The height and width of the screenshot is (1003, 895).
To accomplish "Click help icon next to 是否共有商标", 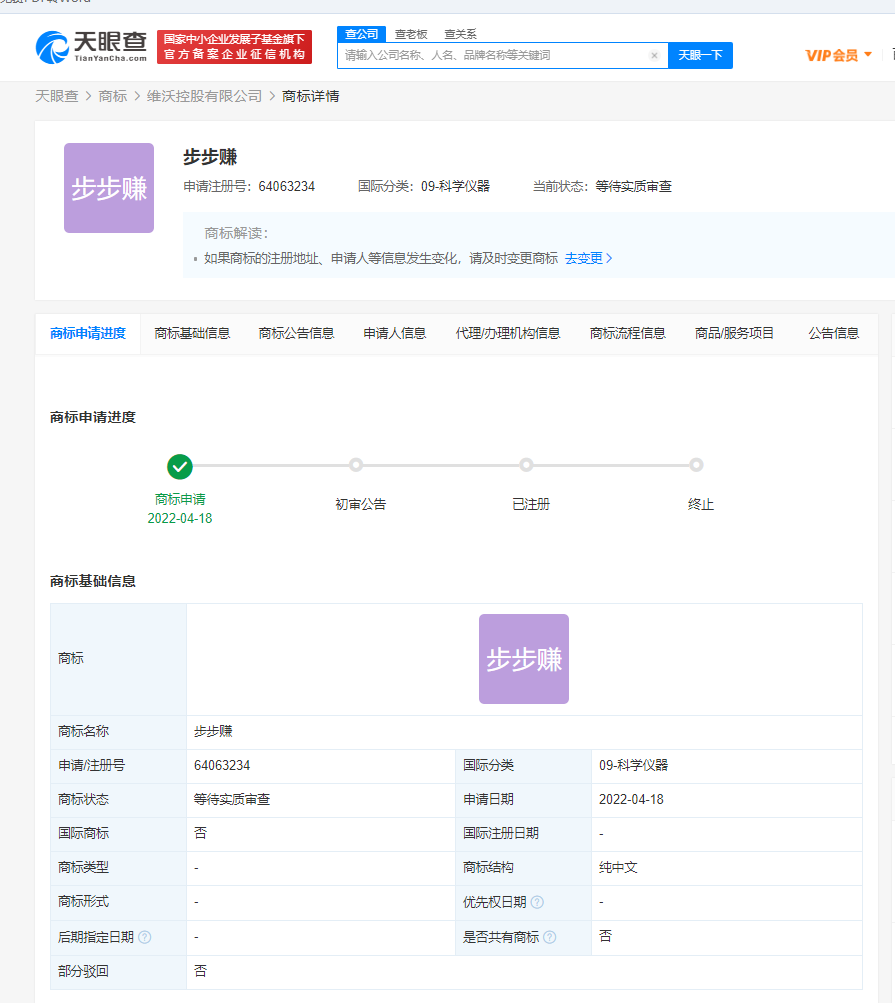I will point(549,937).
